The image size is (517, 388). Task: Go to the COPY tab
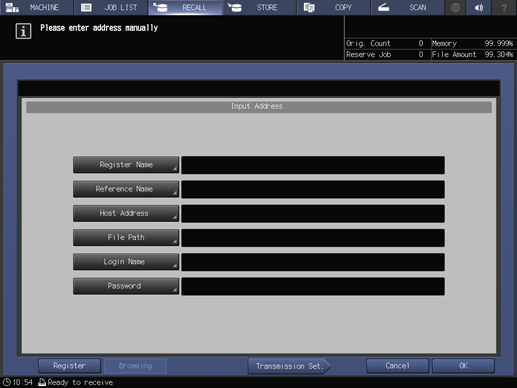[334, 7]
